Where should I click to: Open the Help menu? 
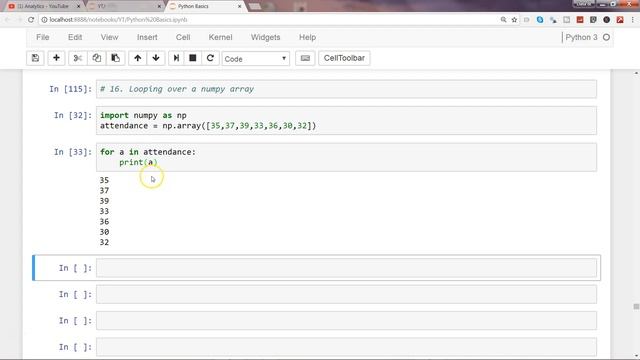click(307, 37)
